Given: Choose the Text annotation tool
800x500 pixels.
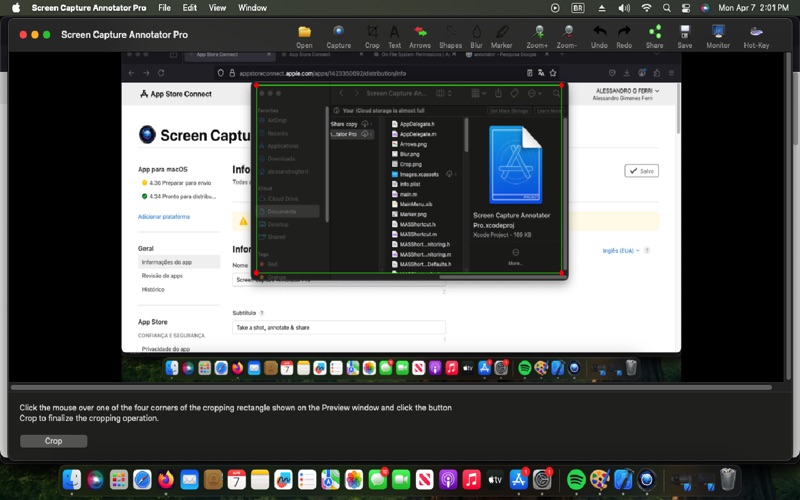Looking at the screenshot, I should pyautogui.click(x=394, y=37).
